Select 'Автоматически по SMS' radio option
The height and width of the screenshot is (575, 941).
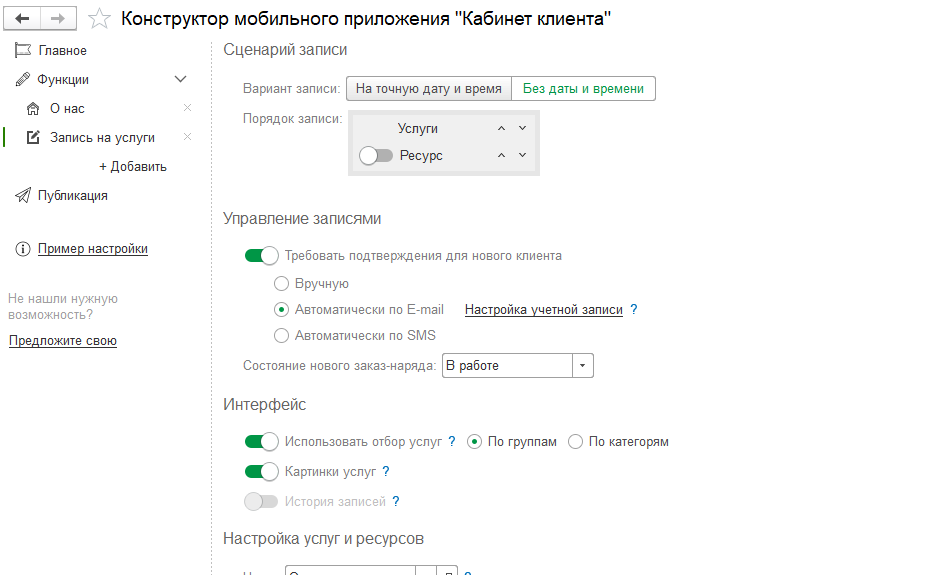[x=282, y=336]
